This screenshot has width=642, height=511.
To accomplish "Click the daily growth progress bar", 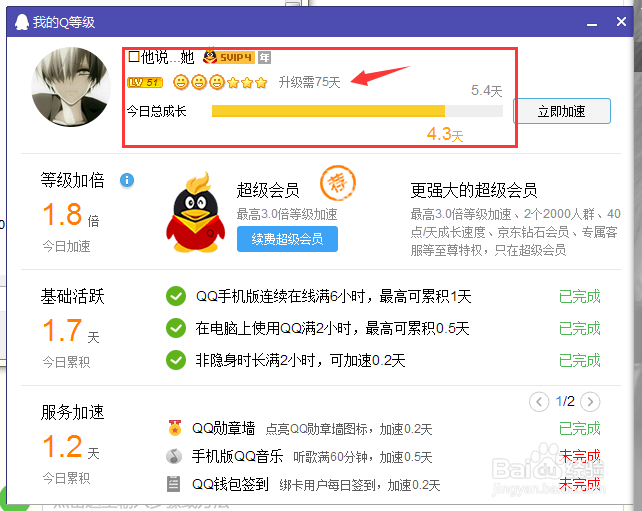I will (357, 111).
